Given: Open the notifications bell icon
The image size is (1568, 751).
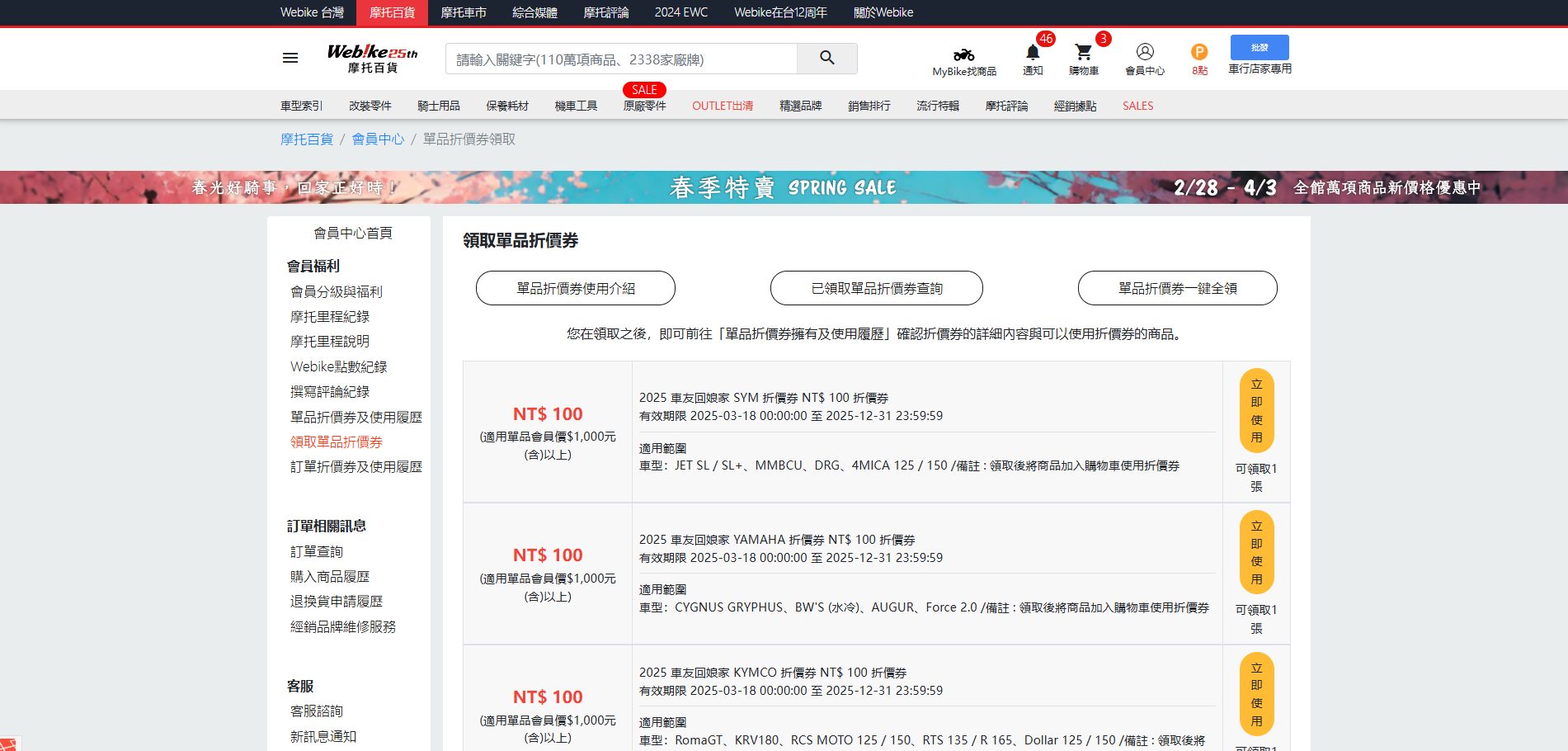Looking at the screenshot, I should coord(1032,53).
